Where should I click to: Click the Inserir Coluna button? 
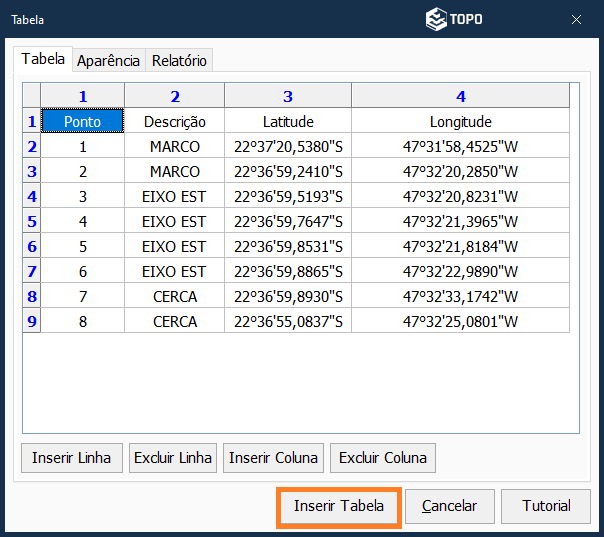pyautogui.click(x=274, y=458)
